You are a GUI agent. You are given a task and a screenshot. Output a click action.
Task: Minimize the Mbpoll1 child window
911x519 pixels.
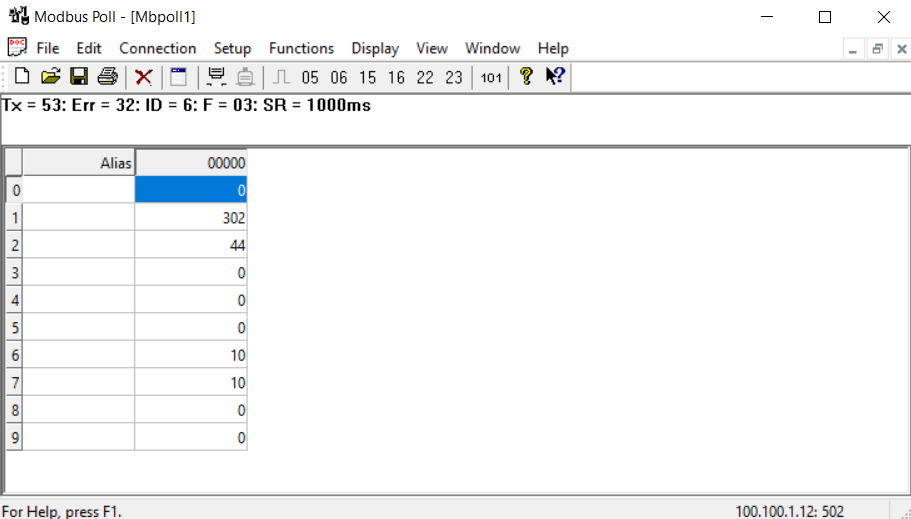(853, 49)
